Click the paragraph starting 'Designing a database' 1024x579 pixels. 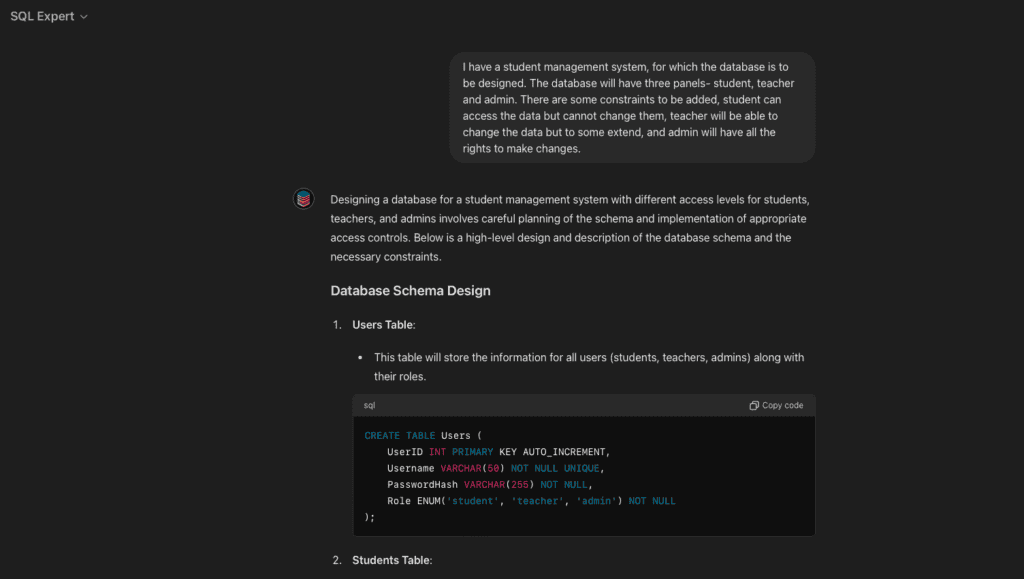(570, 228)
